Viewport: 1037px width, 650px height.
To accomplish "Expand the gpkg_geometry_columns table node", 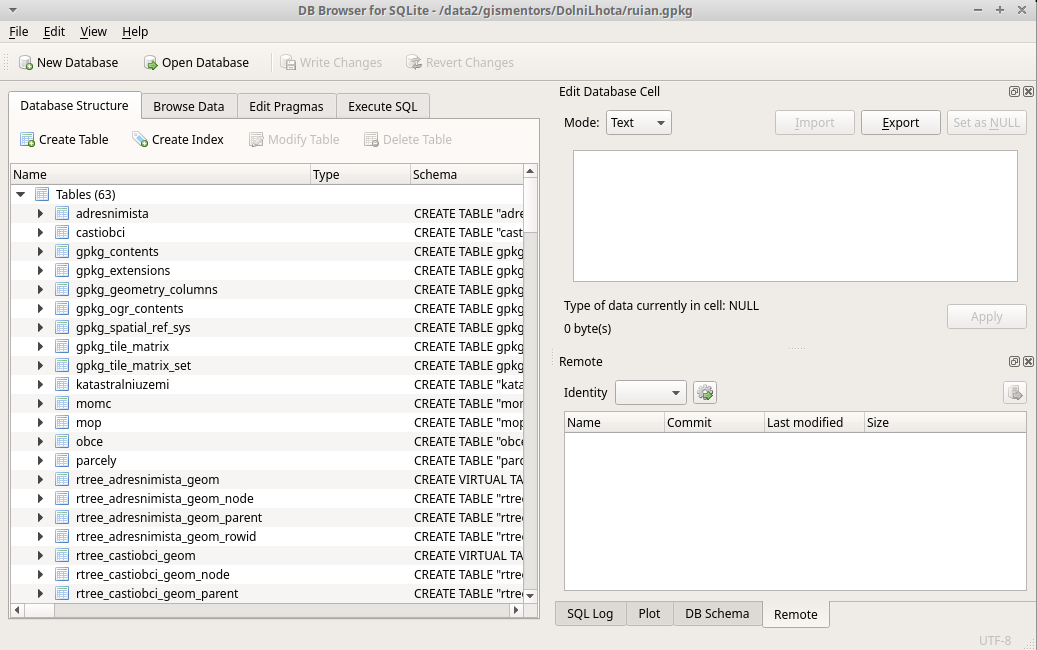I will [40, 290].
